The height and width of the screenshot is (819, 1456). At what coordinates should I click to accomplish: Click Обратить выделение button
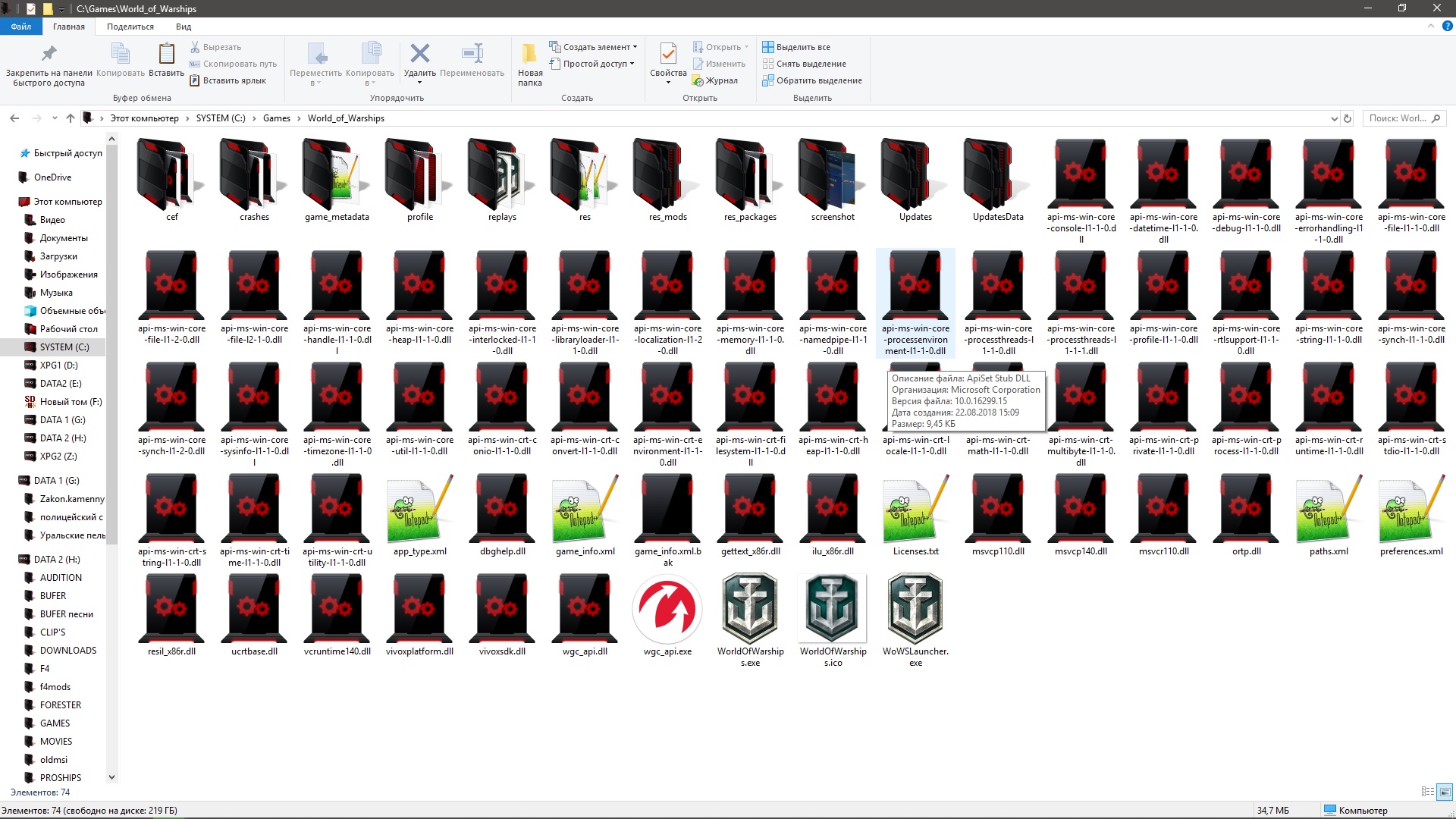click(x=812, y=80)
